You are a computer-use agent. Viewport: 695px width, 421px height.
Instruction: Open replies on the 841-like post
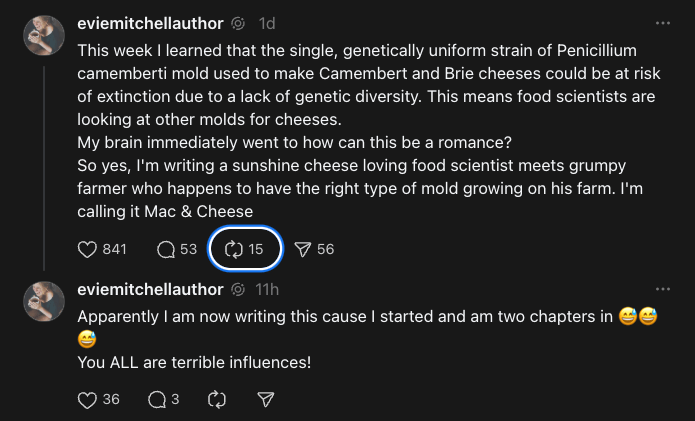point(167,249)
